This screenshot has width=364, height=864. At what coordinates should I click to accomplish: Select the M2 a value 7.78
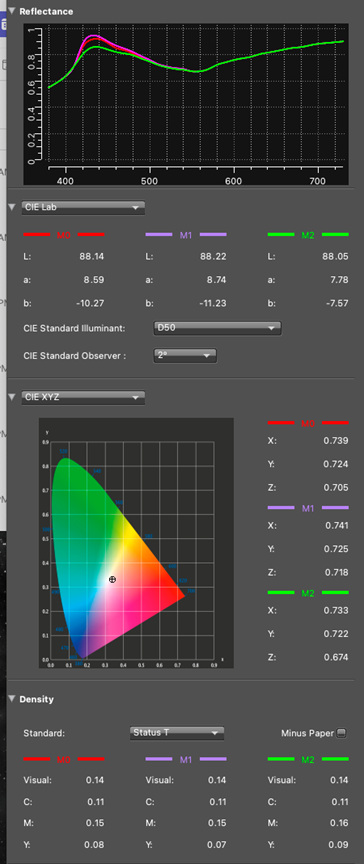[339, 280]
